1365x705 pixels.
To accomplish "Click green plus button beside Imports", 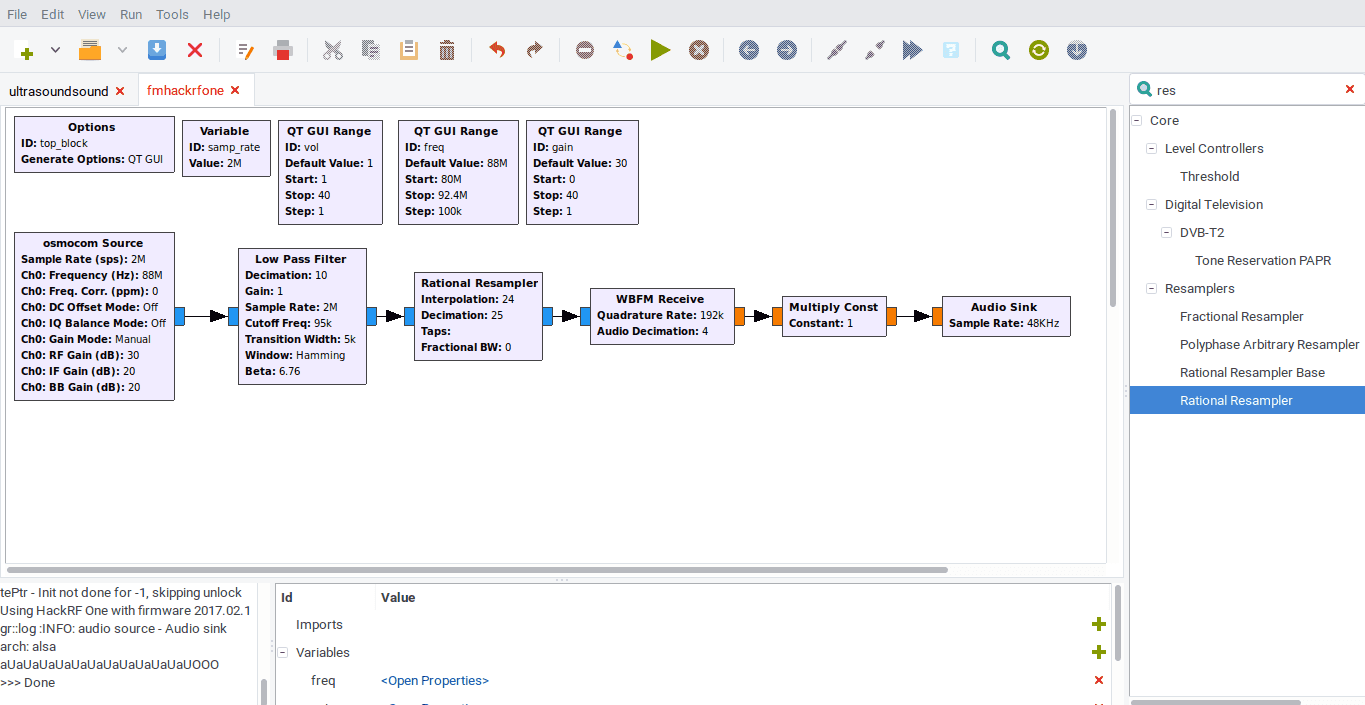I will 1099,625.
